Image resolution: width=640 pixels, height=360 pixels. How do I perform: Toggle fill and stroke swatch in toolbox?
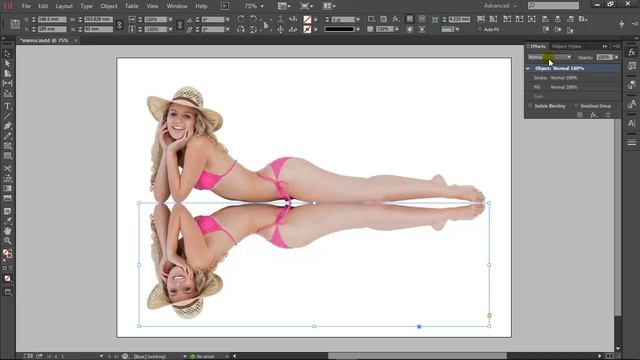point(7,254)
